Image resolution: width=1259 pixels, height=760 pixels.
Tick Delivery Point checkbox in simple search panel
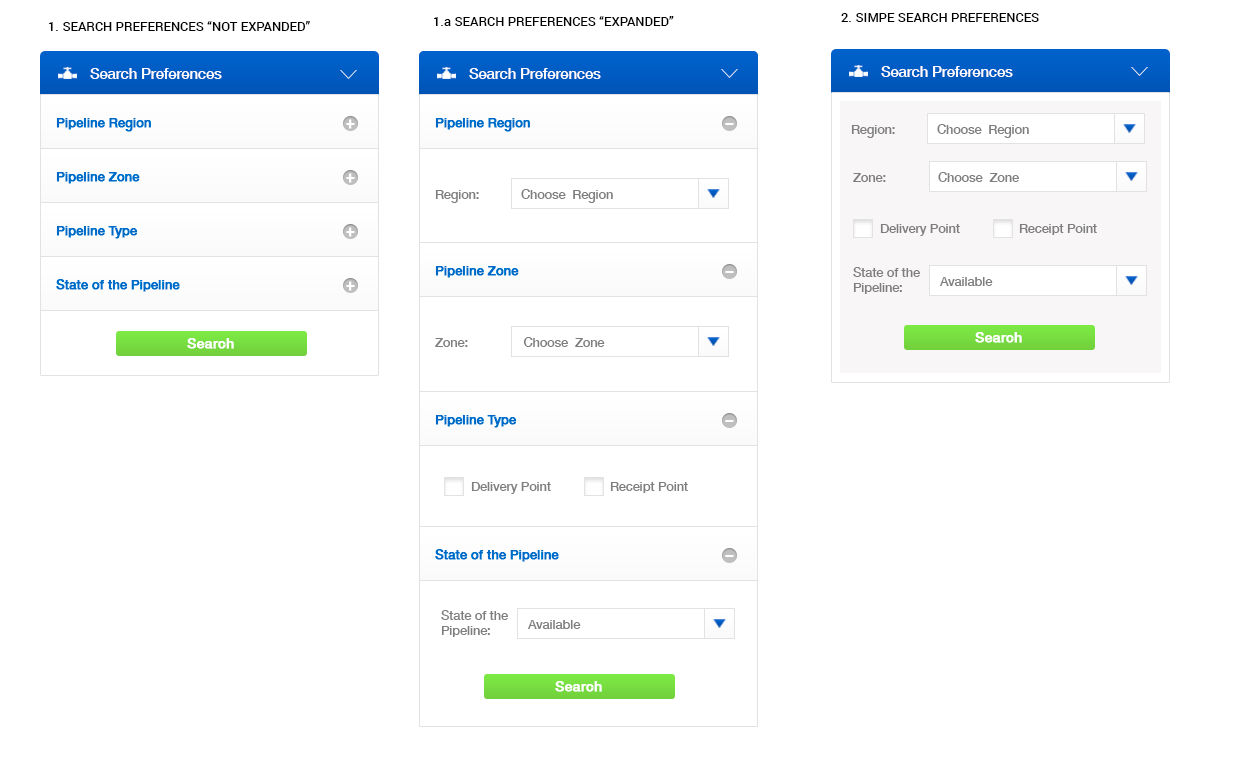click(863, 229)
